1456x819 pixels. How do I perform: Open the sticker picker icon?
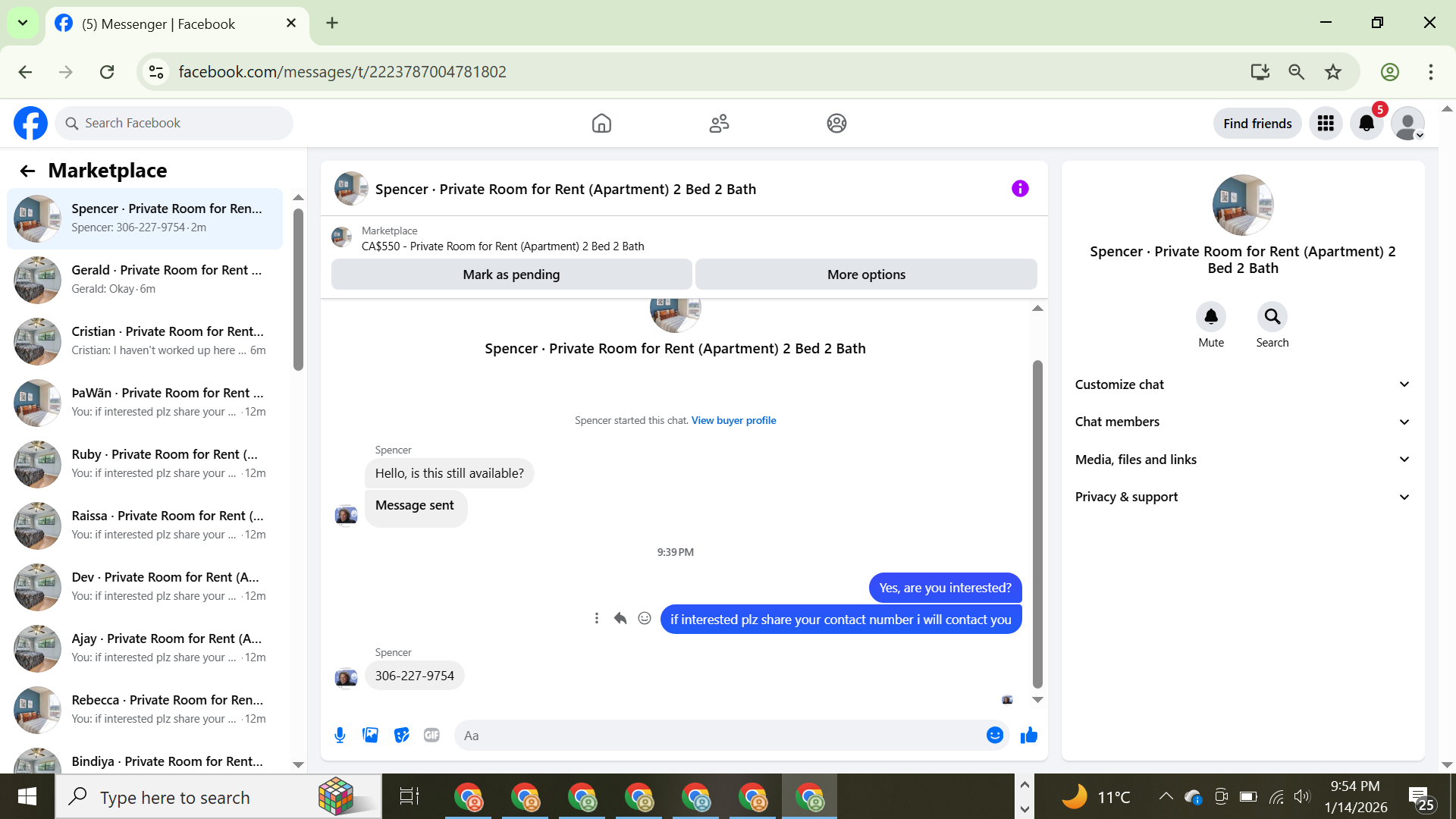click(x=401, y=735)
